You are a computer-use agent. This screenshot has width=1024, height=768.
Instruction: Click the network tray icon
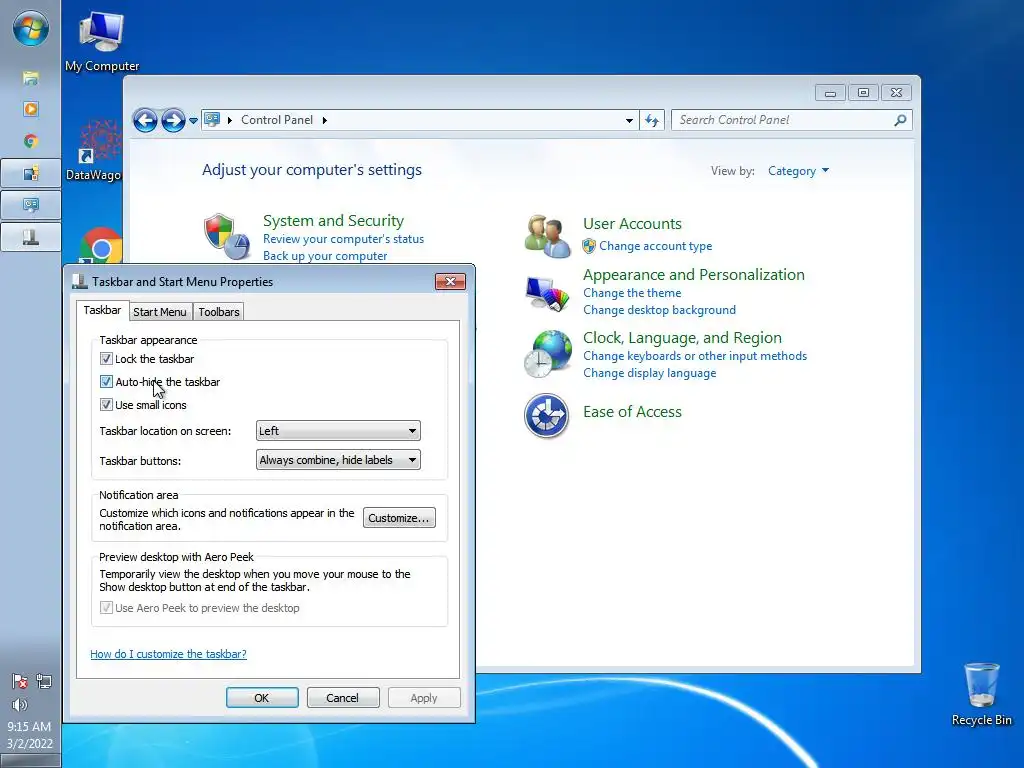tap(44, 681)
